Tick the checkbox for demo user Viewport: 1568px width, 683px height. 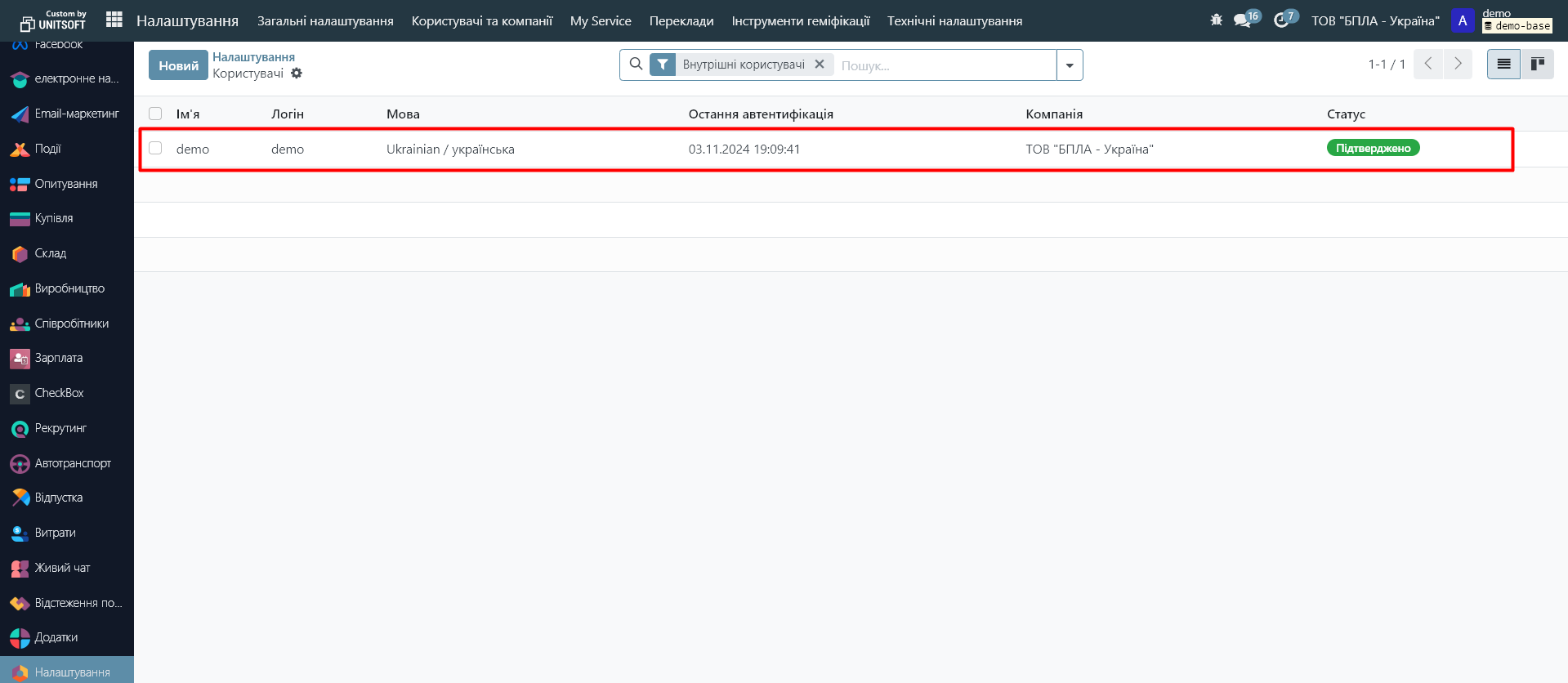(x=155, y=149)
